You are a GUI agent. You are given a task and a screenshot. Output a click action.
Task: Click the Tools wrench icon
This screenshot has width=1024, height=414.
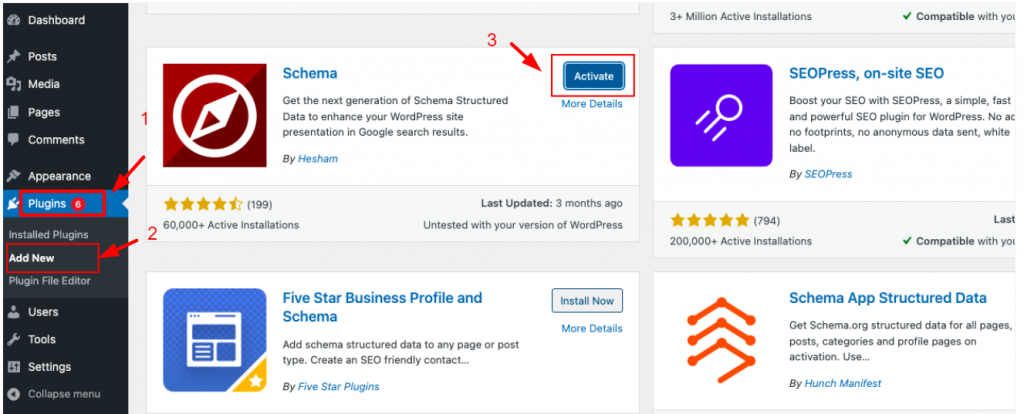pos(14,340)
